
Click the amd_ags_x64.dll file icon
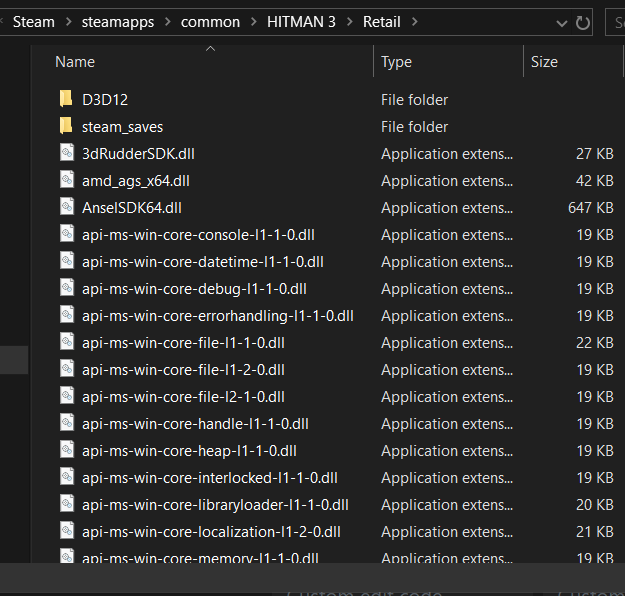click(x=67, y=179)
